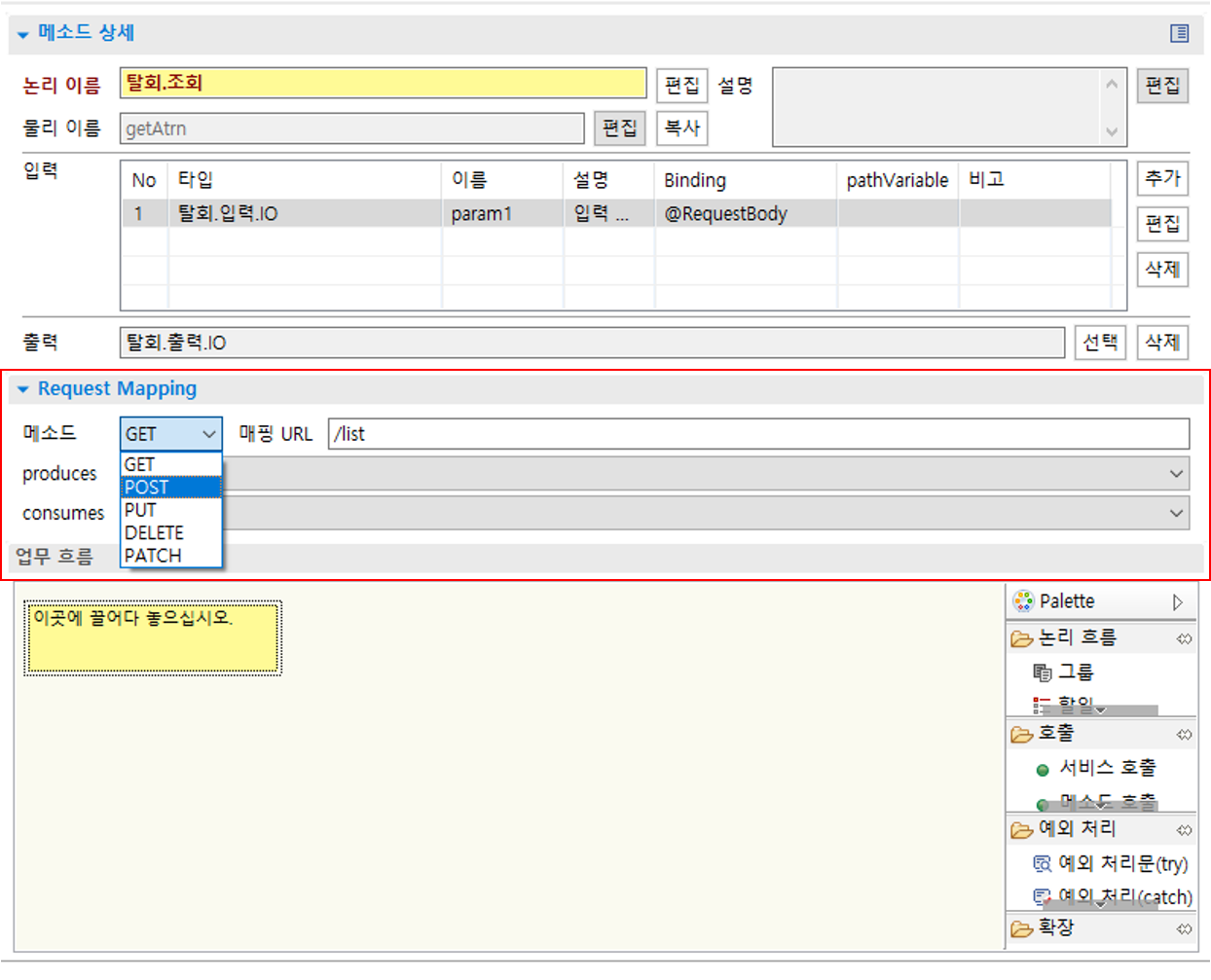Select the 예외 처리문(try) palette tool
This screenshot has width=1211, height=980.
[1111, 862]
